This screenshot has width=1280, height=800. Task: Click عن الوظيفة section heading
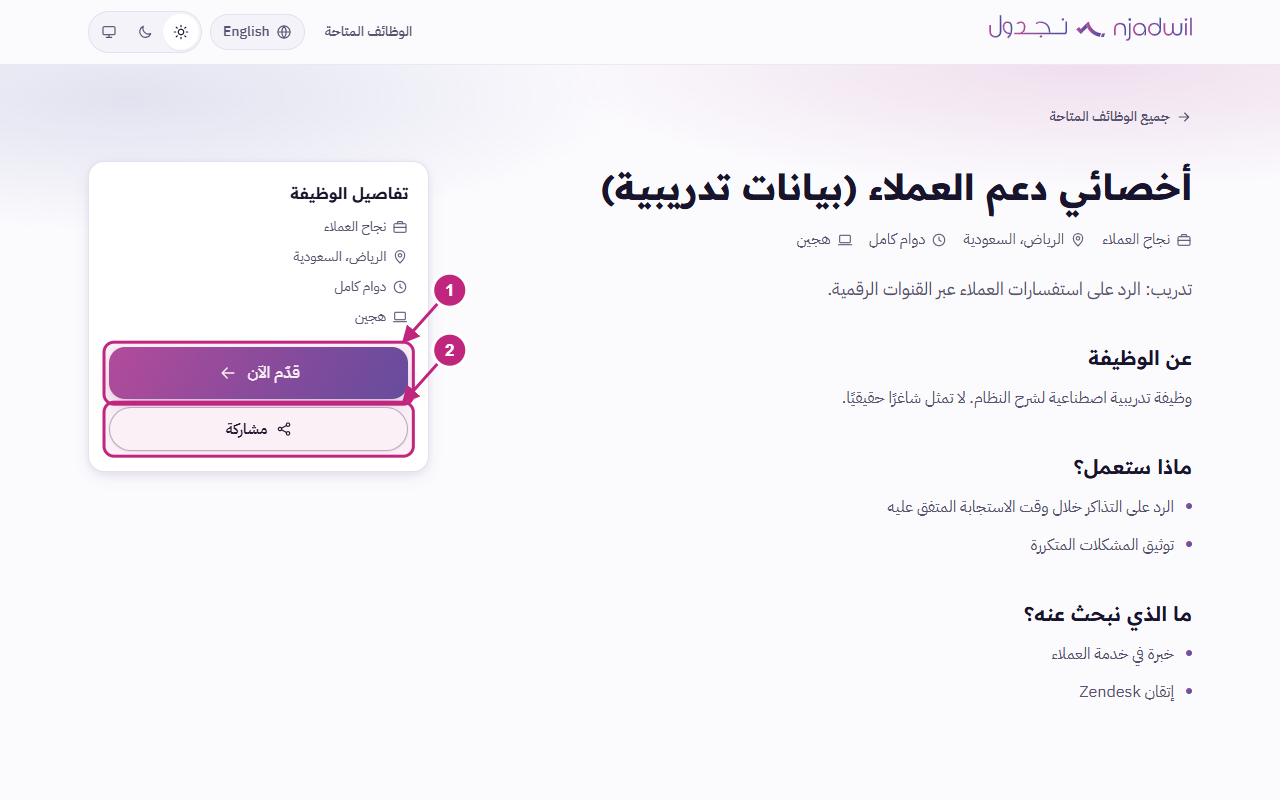point(1140,358)
